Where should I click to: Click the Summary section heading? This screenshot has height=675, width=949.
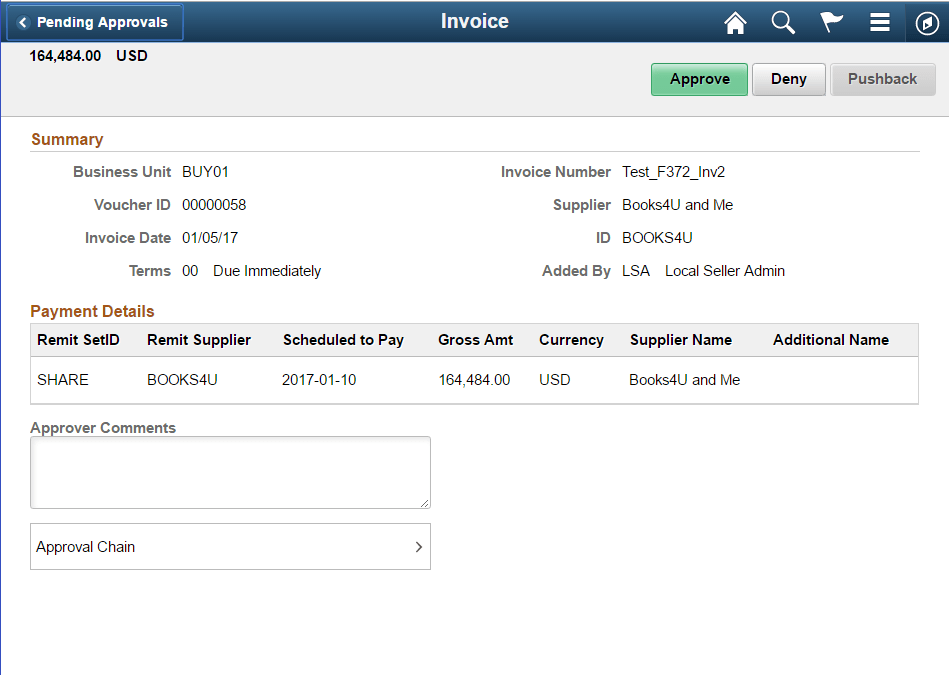(x=66, y=139)
